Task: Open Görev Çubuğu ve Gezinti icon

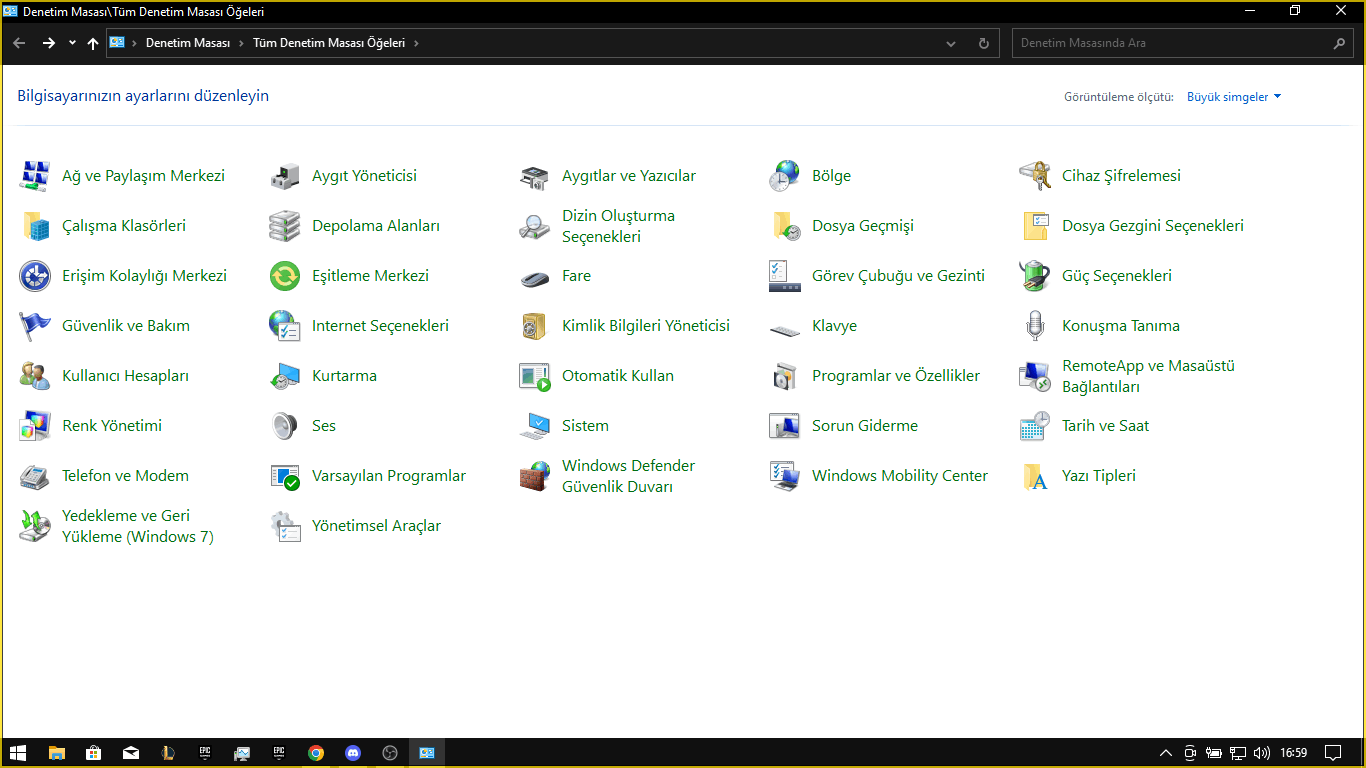Action: tap(785, 276)
